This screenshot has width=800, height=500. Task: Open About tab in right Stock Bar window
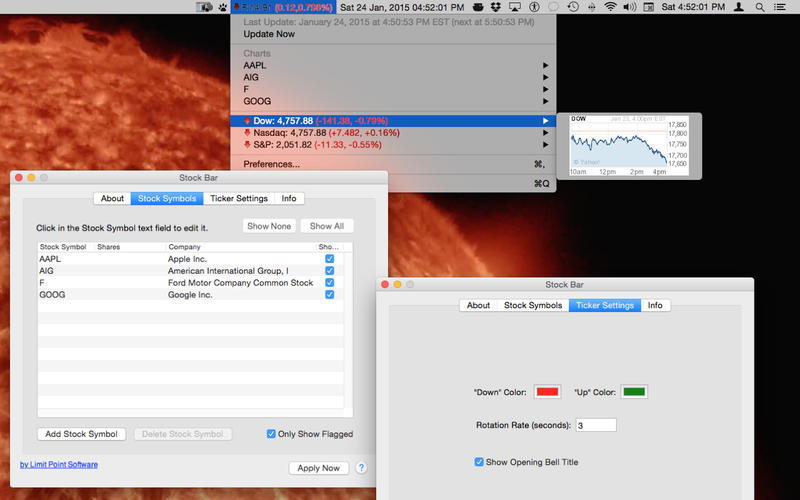478,305
